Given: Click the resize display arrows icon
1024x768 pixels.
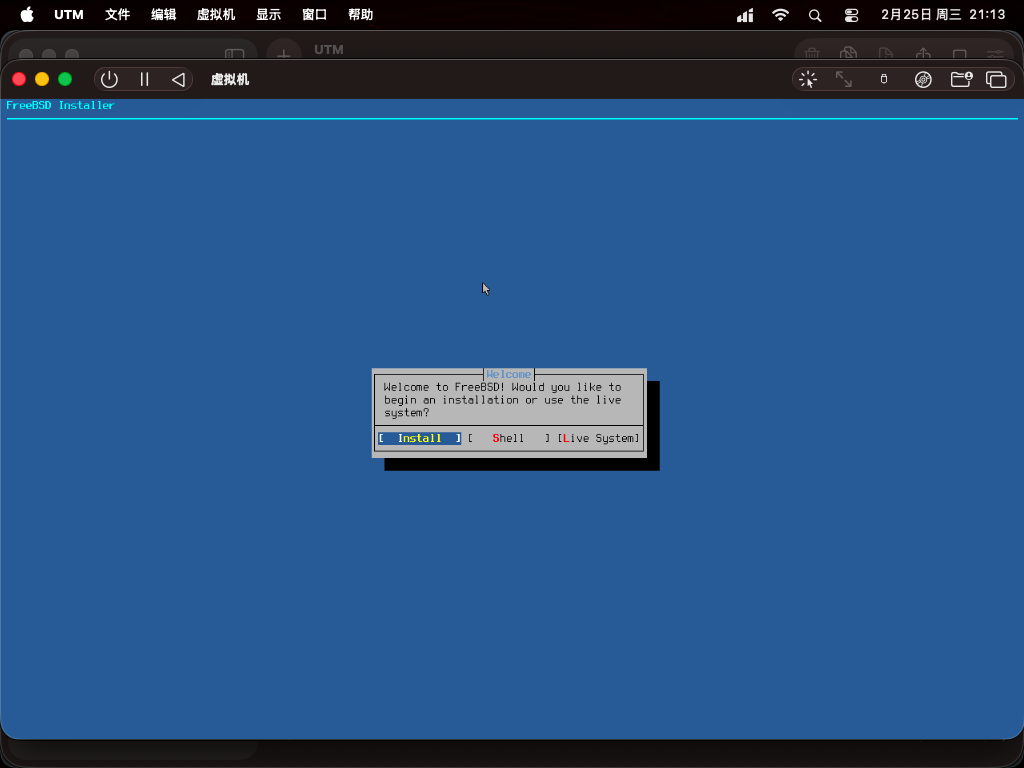Looking at the screenshot, I should (x=844, y=80).
